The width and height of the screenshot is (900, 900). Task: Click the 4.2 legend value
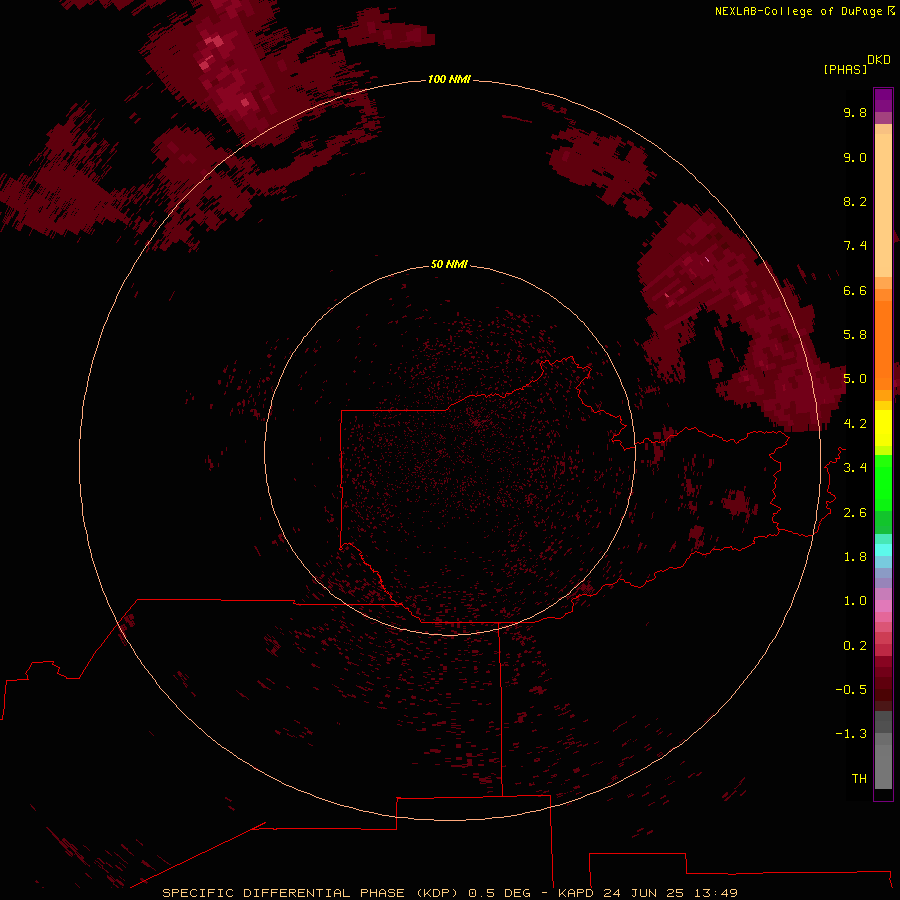855,424
